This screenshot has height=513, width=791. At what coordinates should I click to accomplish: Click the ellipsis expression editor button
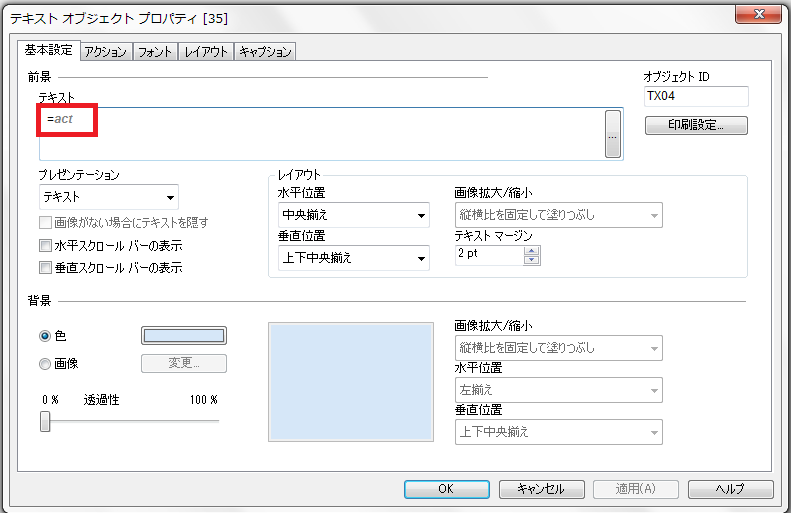[x=612, y=135]
